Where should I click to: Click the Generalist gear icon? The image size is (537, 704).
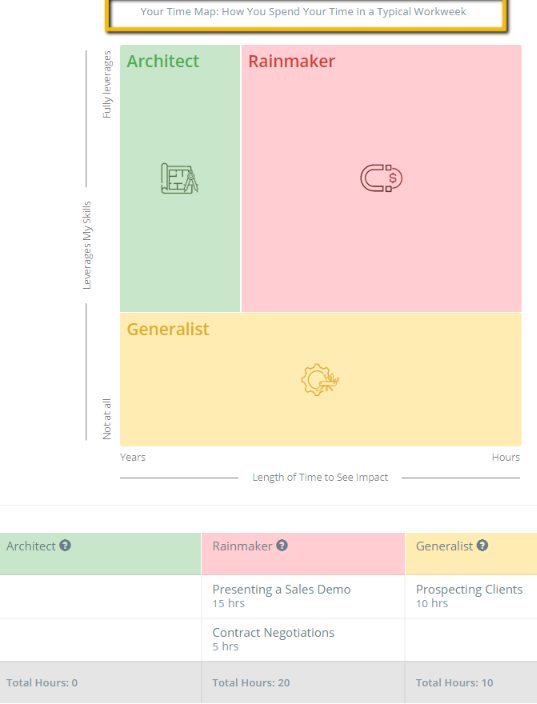(320, 379)
